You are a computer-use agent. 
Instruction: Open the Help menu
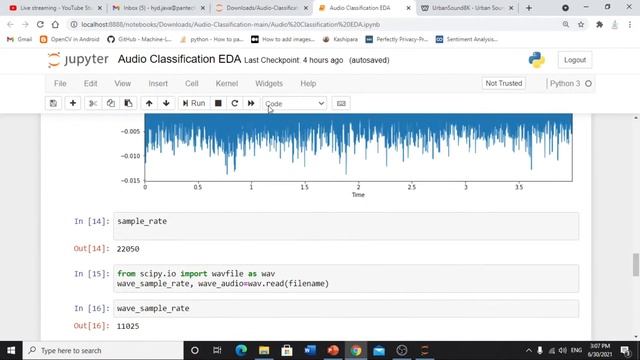pos(308,83)
